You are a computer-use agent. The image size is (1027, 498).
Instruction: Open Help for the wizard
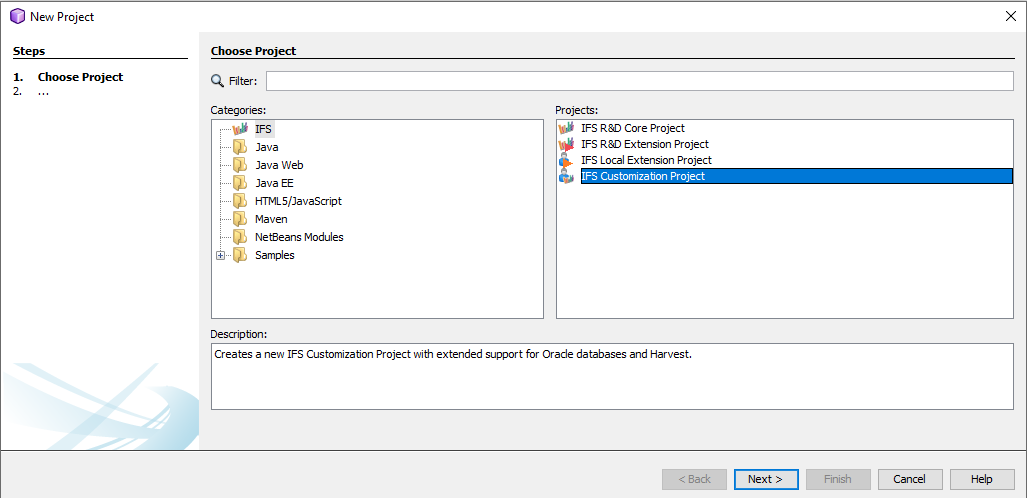pyautogui.click(x=982, y=479)
